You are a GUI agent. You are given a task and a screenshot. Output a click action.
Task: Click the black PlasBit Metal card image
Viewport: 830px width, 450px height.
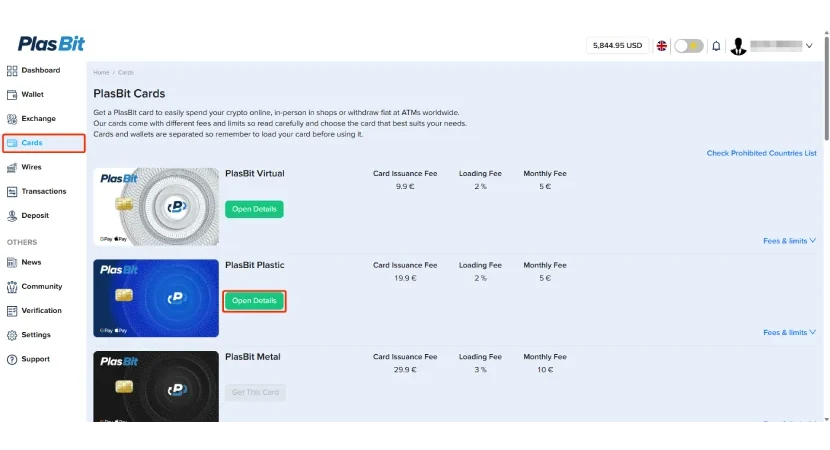click(x=156, y=386)
